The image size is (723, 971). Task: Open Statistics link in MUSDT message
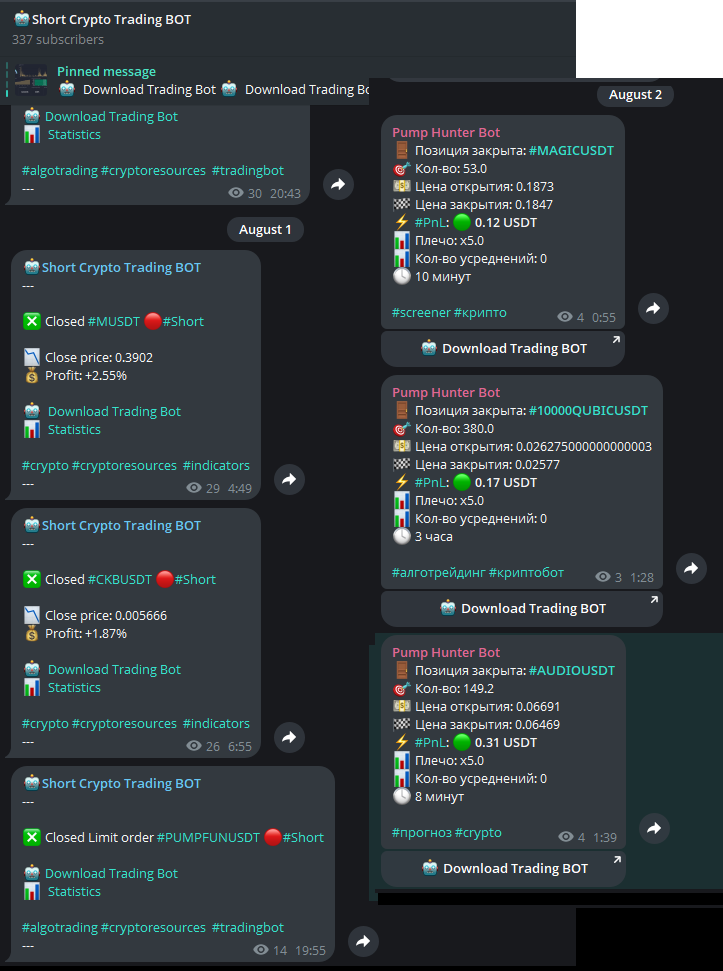point(74,429)
